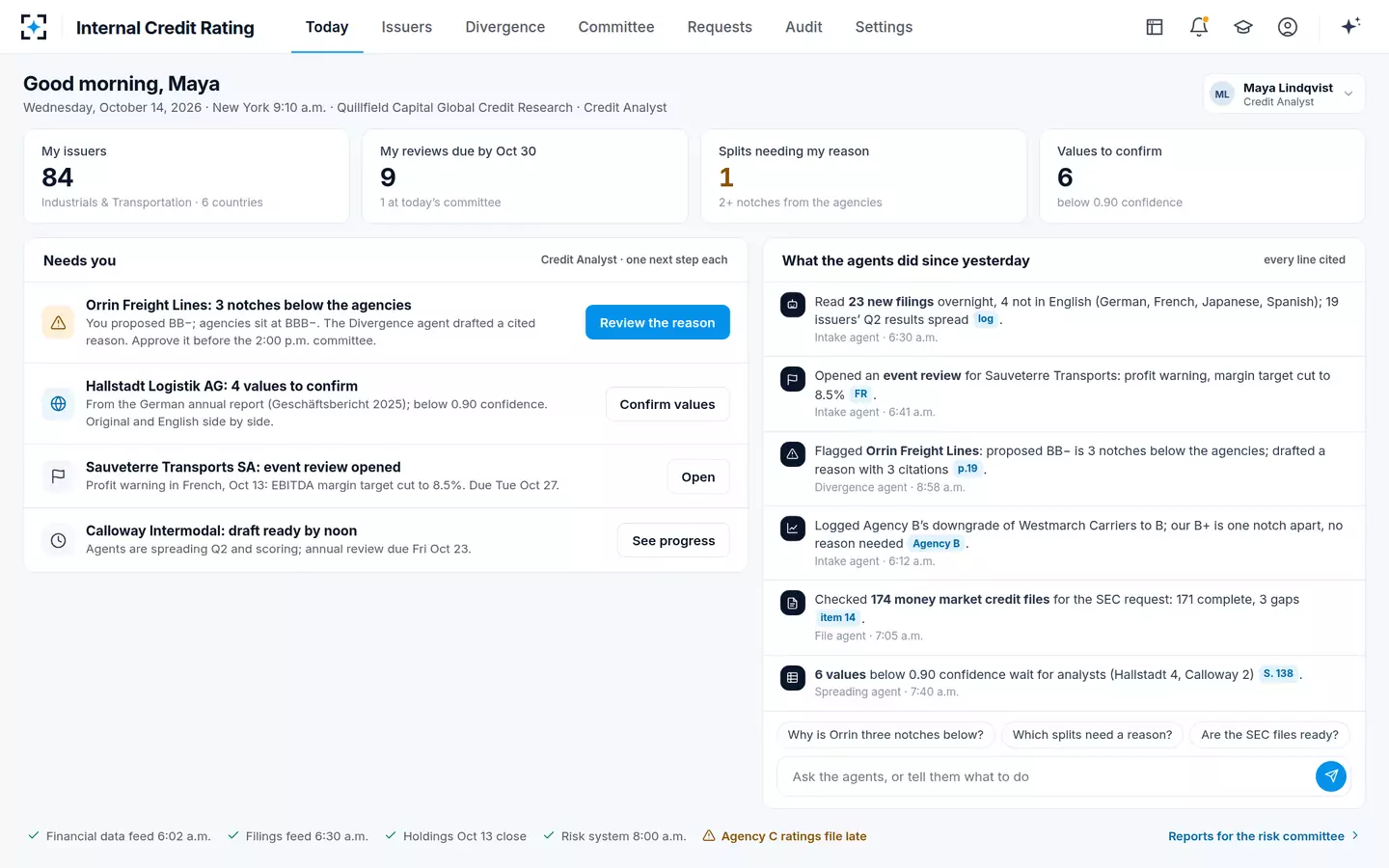
Task: Click the chart icon for the Westmarch Carriers downgrade
Action: (792, 528)
